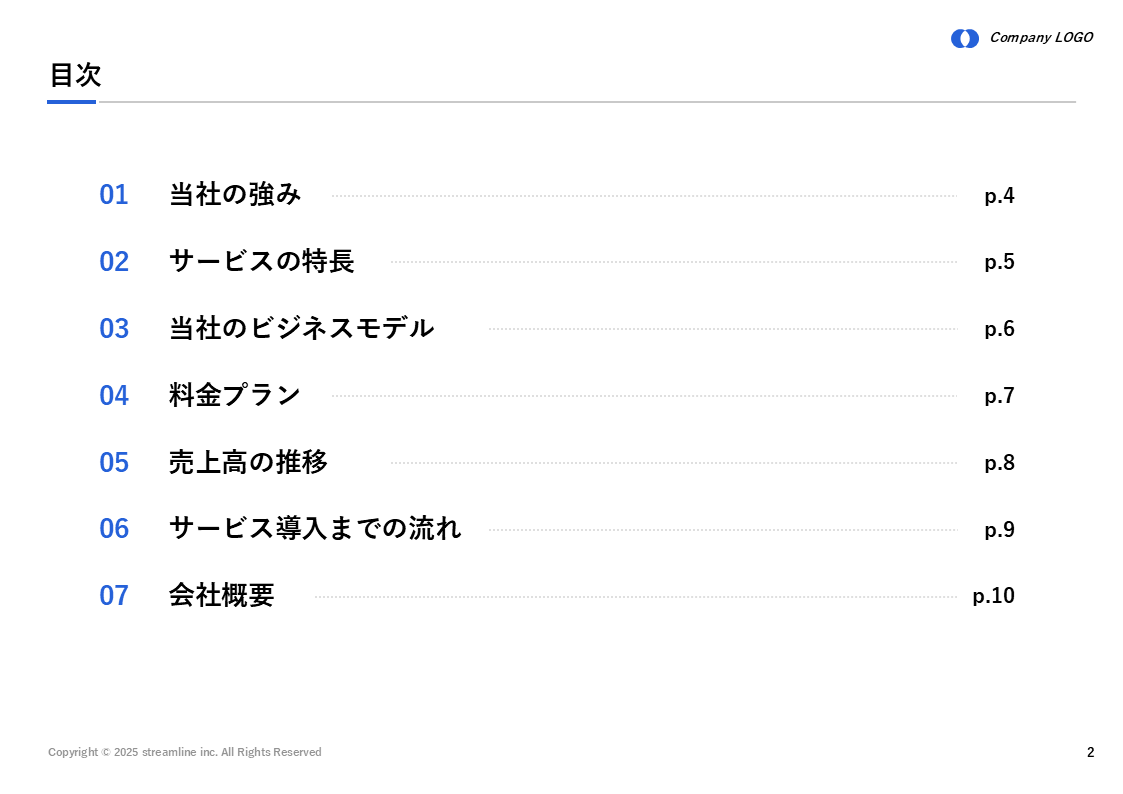Select the 目次 slide title
This screenshot has height=794, width=1123.
pos(75,75)
